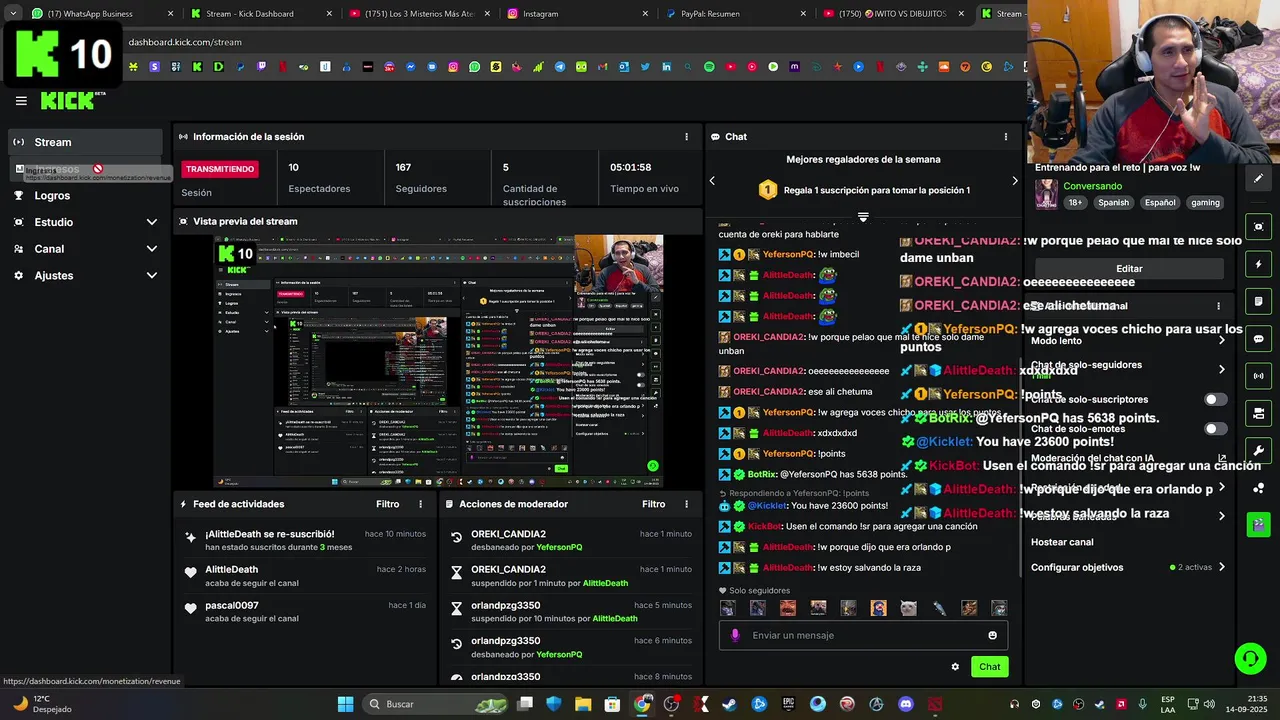Click the purple microphone icon in message box

[x=736, y=635]
